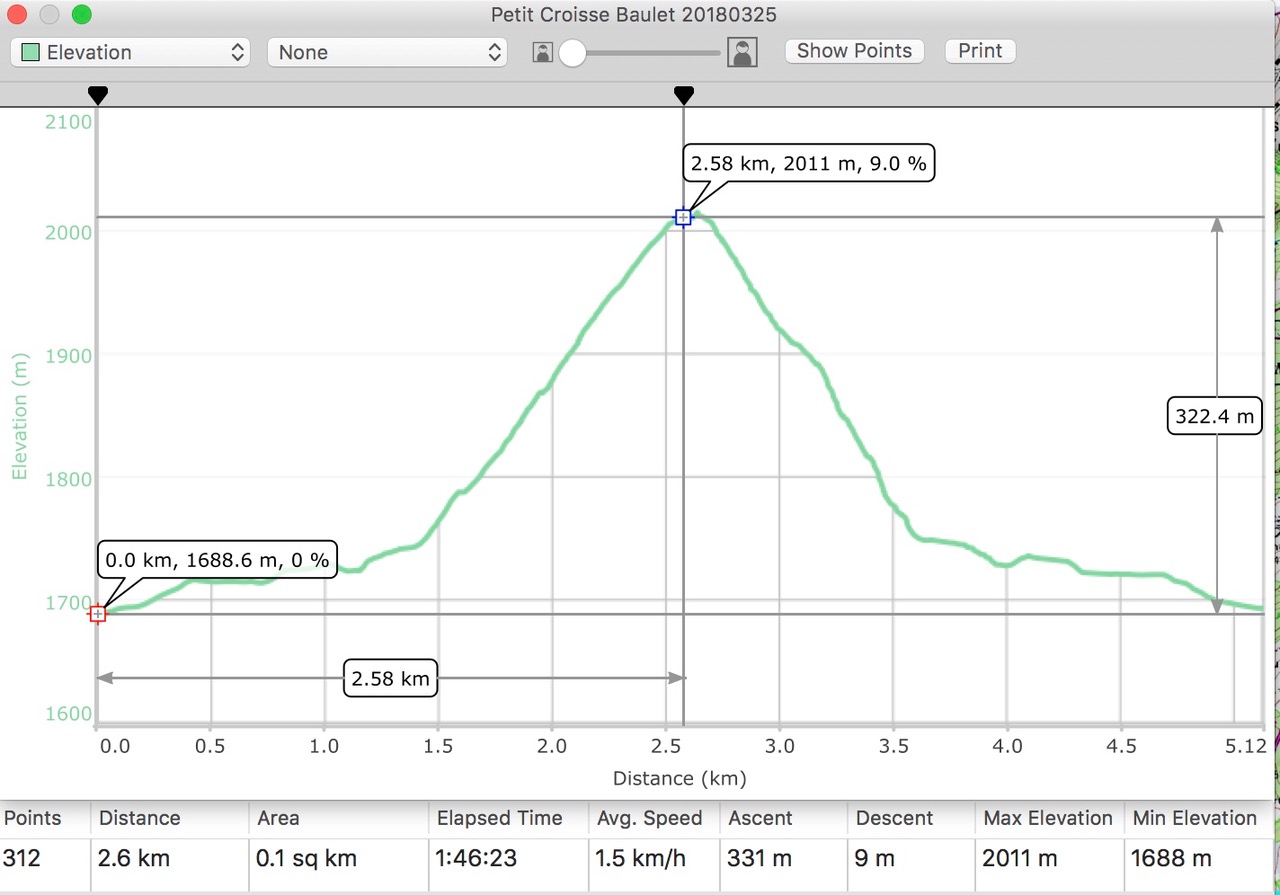The image size is (1280, 895).
Task: Click the Elapsed Time column header
Action: click(x=500, y=818)
